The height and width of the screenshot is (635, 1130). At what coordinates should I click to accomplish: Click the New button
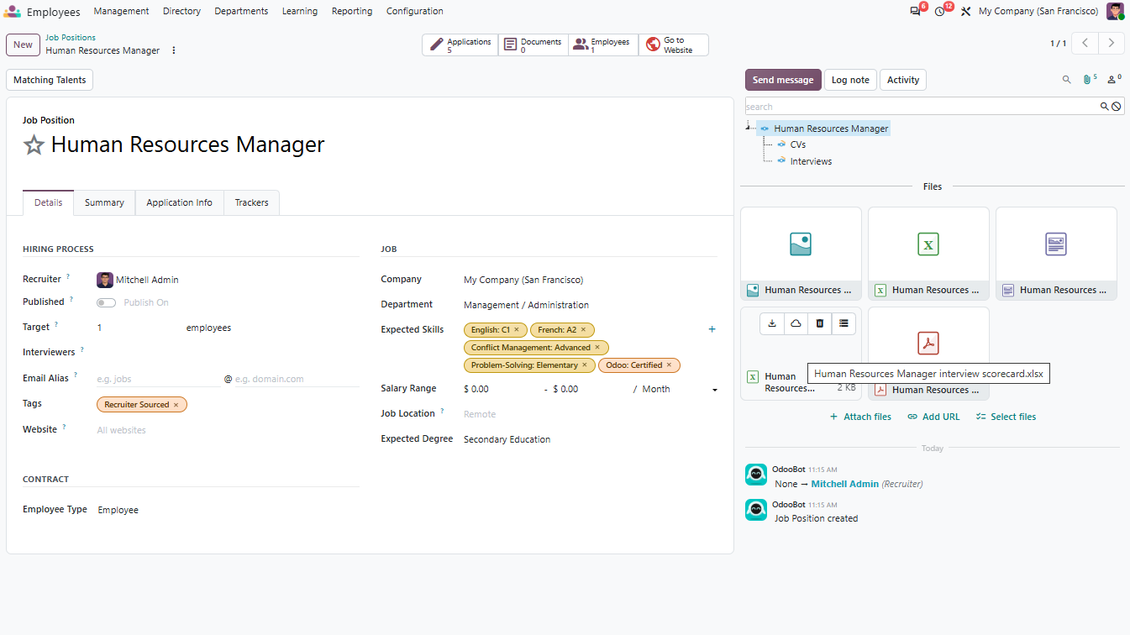23,45
